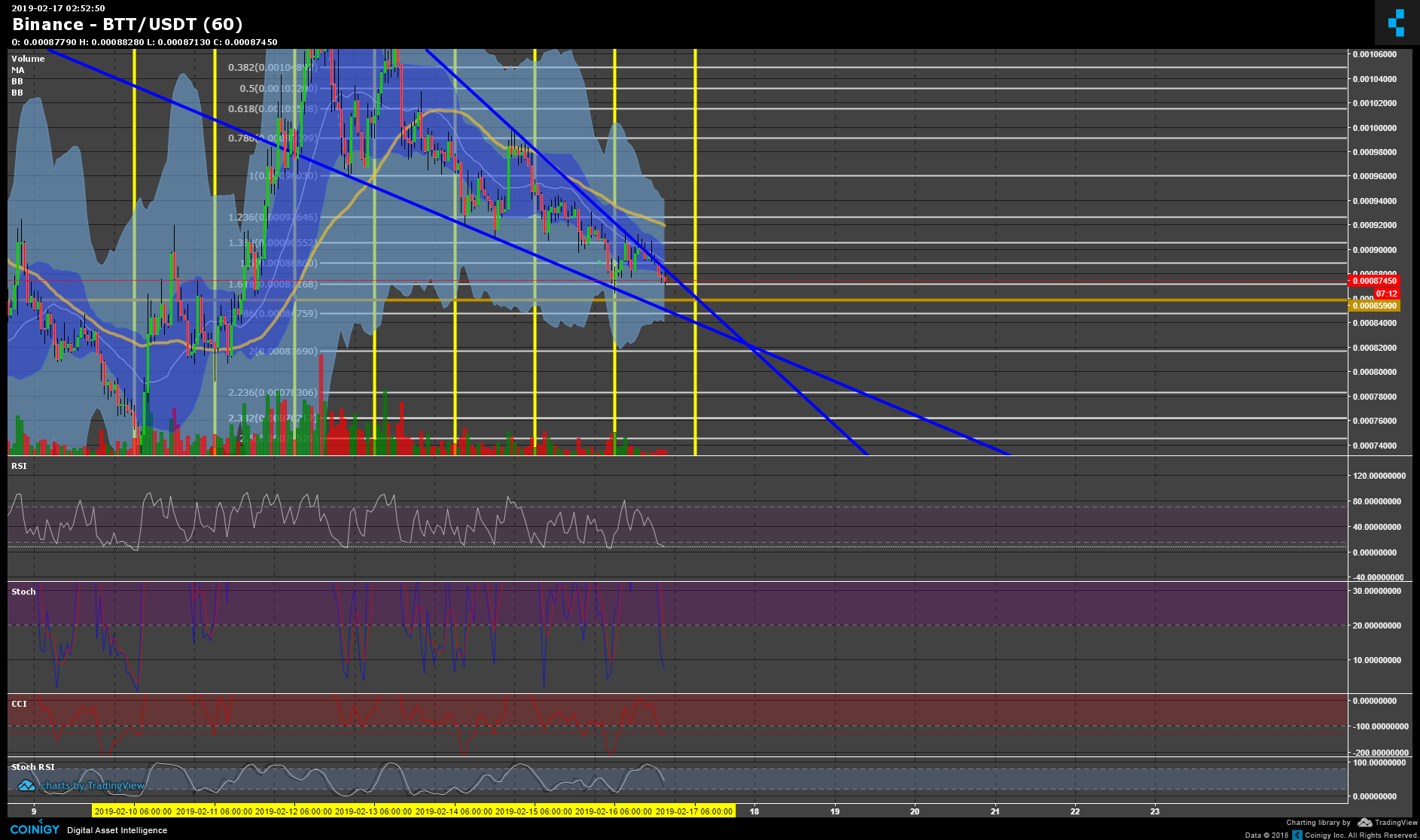Click the CCI panel label
Viewport: 1420px width, 840px height.
pyautogui.click(x=17, y=703)
